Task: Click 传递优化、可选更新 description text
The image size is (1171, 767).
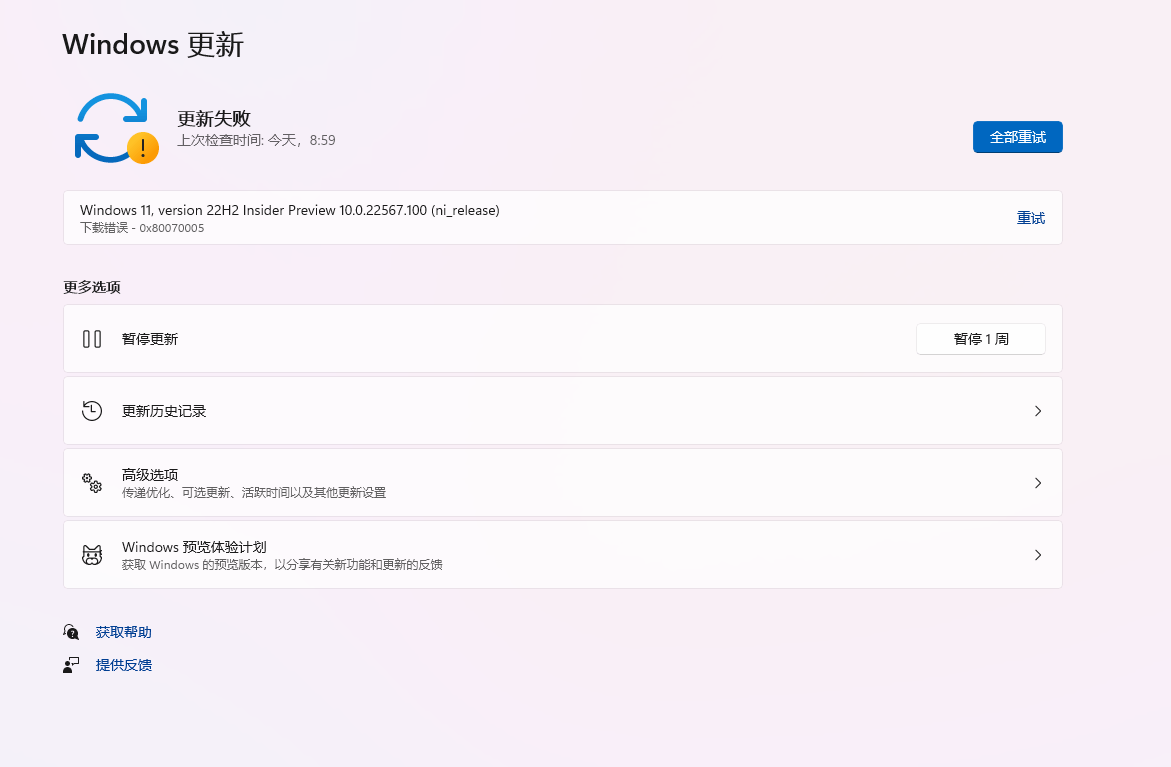Action: (254, 493)
